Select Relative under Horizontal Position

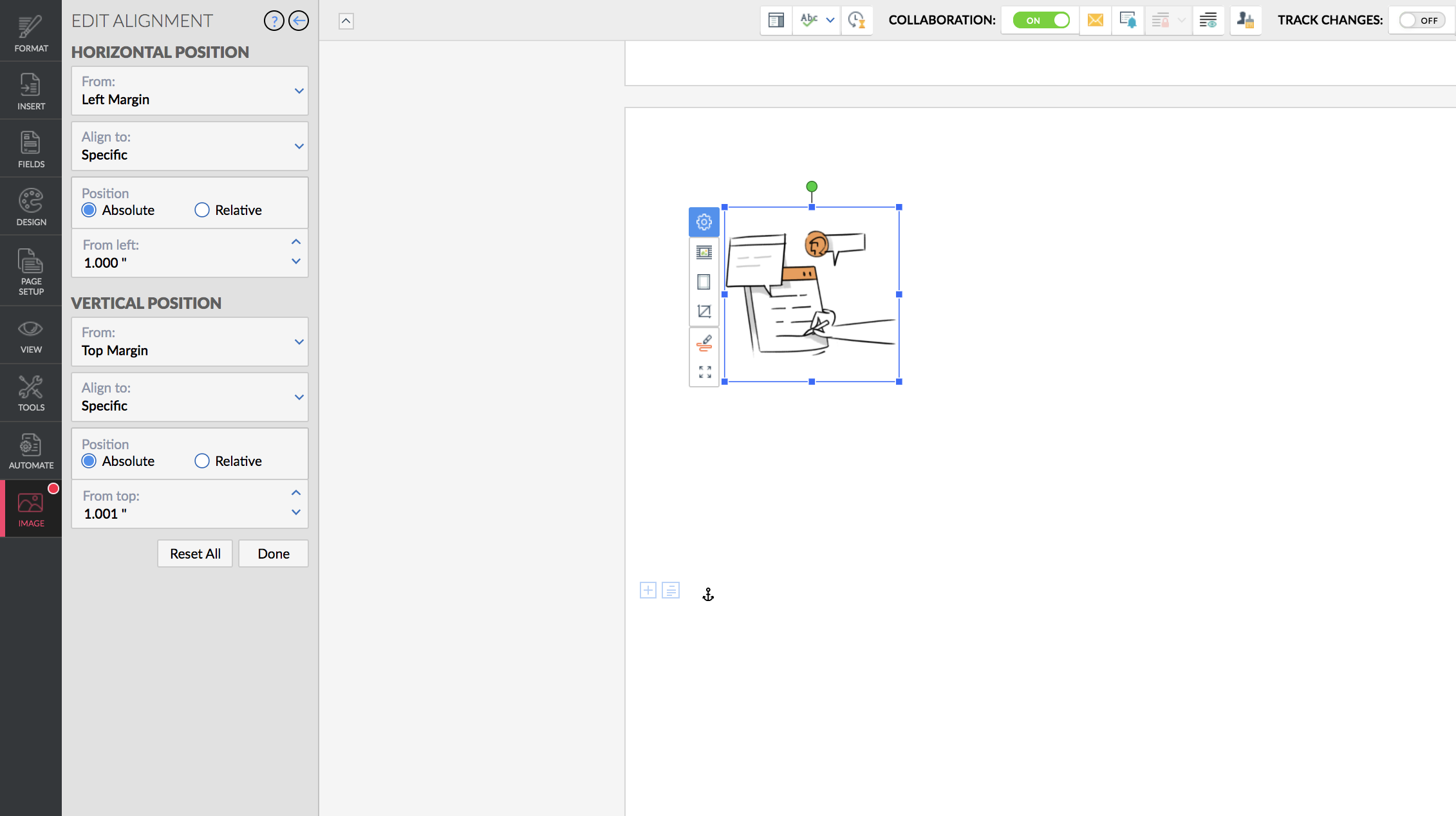click(x=202, y=210)
